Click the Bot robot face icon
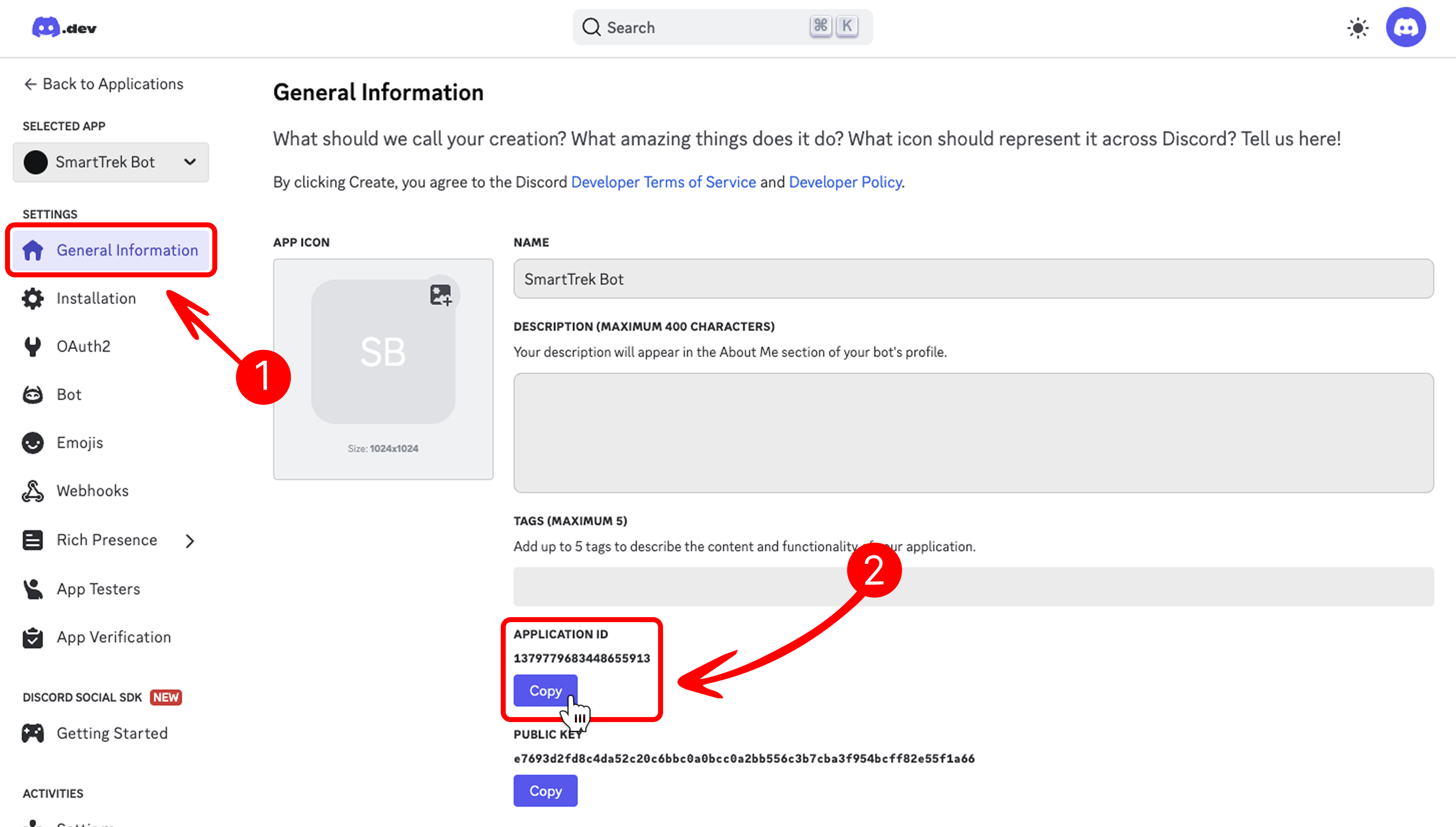The width and height of the screenshot is (1456, 827). pos(33,395)
